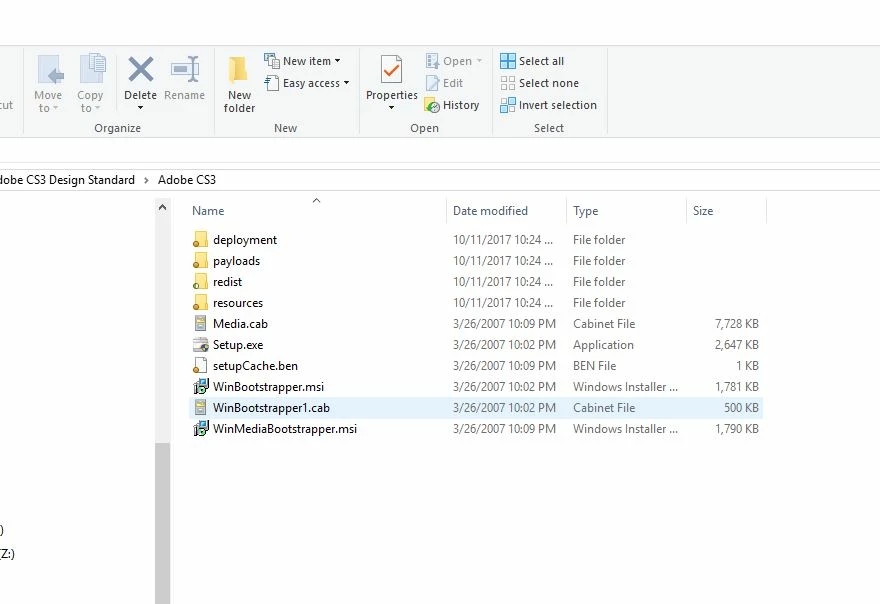The width and height of the screenshot is (880, 604).
Task: Sort by Type column header
Action: [585, 211]
